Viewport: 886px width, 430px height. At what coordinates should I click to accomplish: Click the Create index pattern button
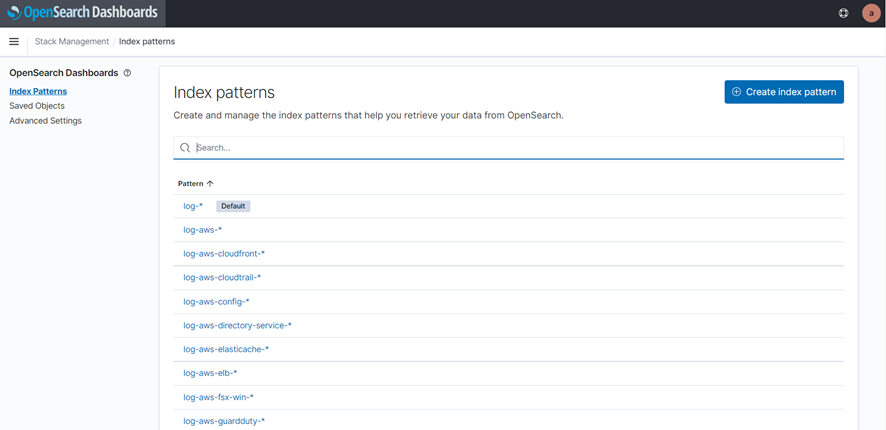784,92
